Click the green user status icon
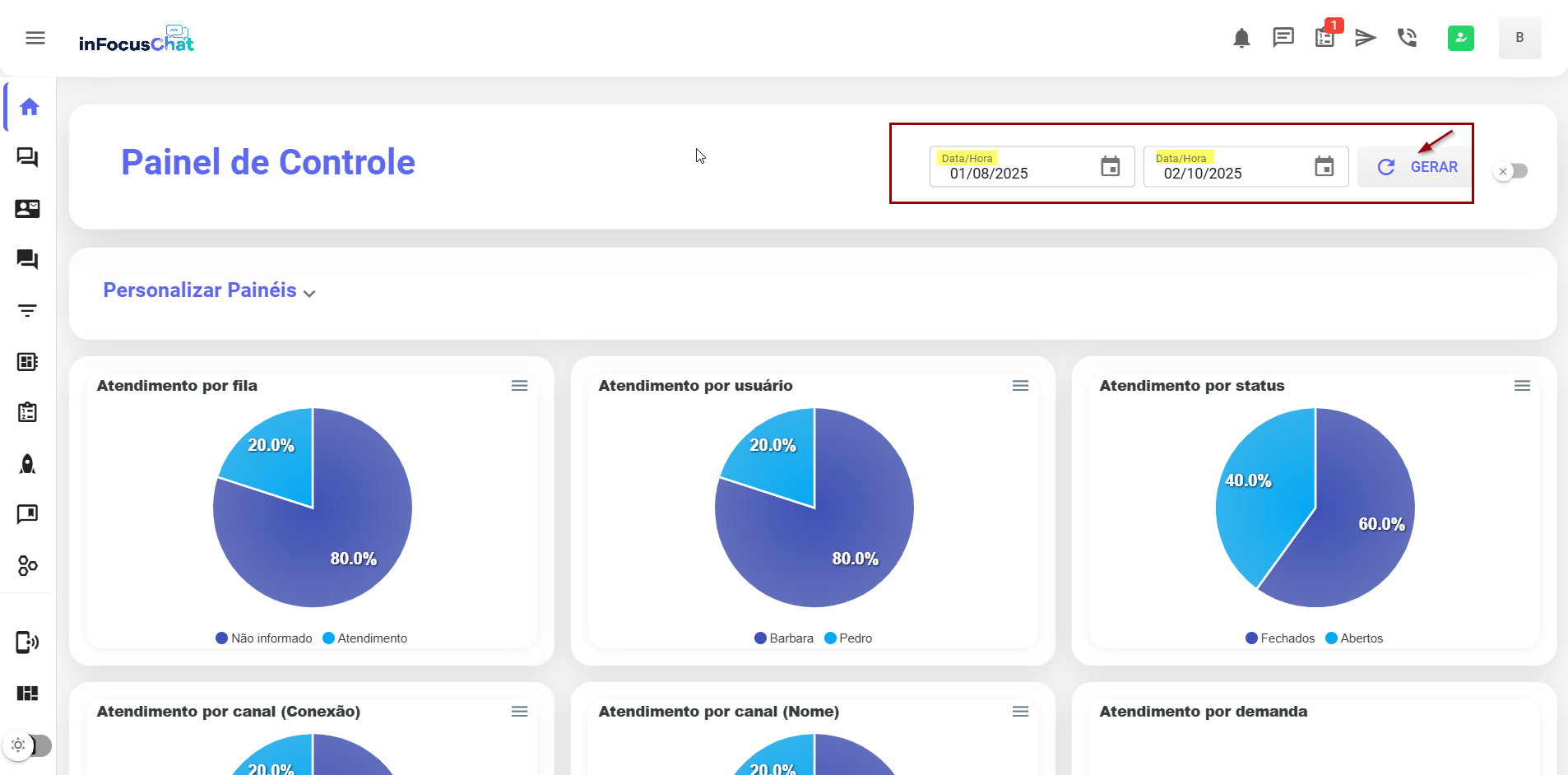1568x775 pixels. pos(1460,38)
